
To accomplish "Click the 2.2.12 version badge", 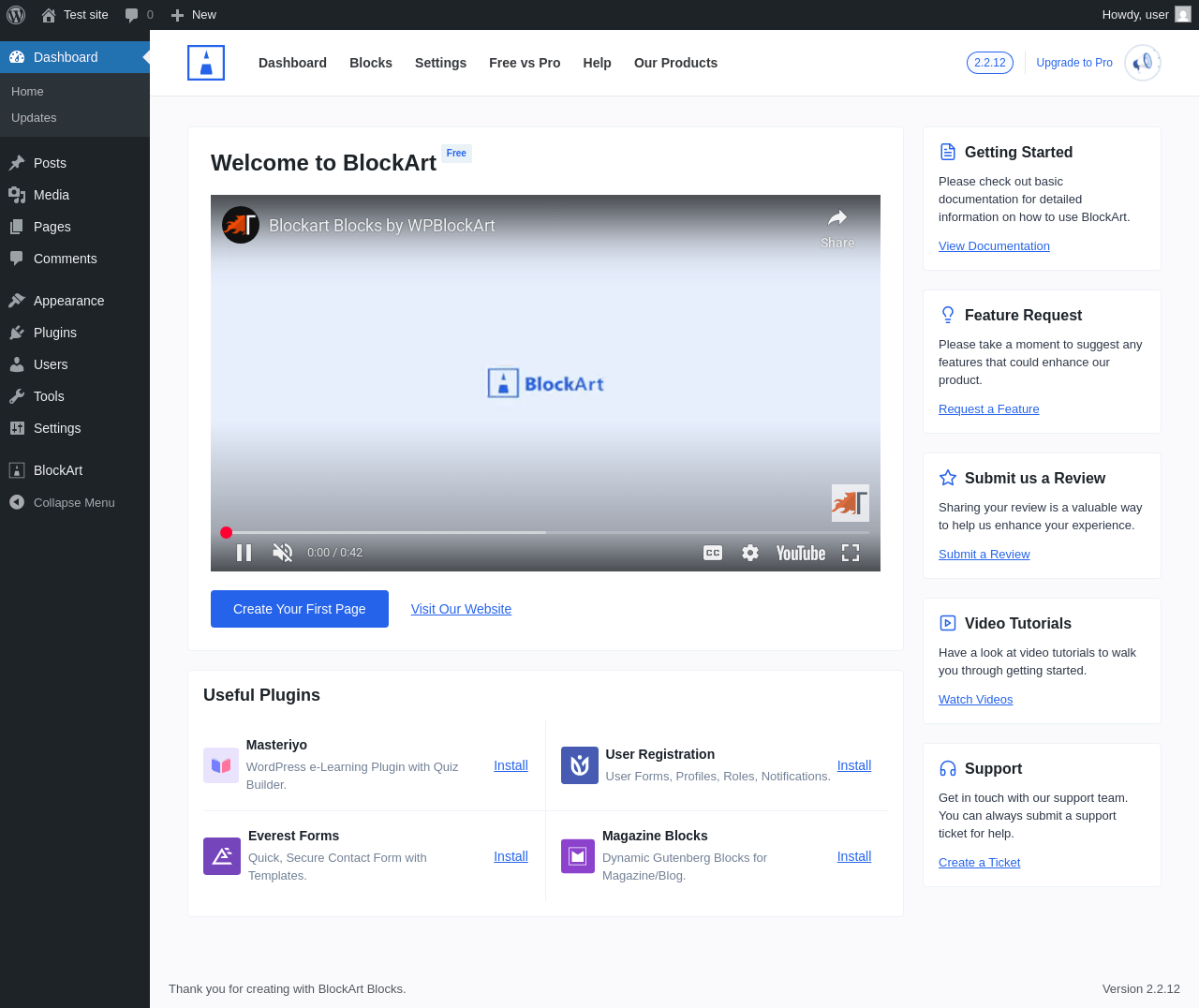I will tap(989, 63).
